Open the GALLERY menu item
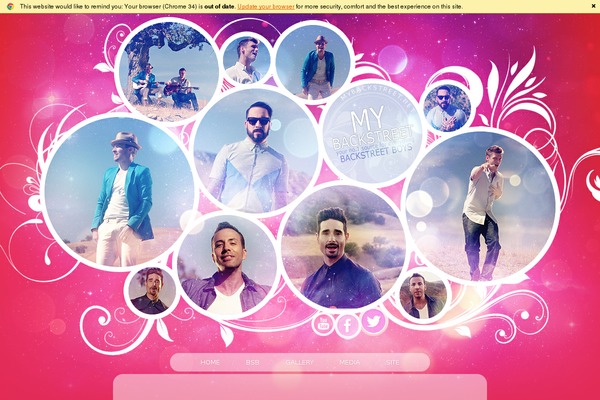This screenshot has width=600, height=400. pyautogui.click(x=299, y=362)
